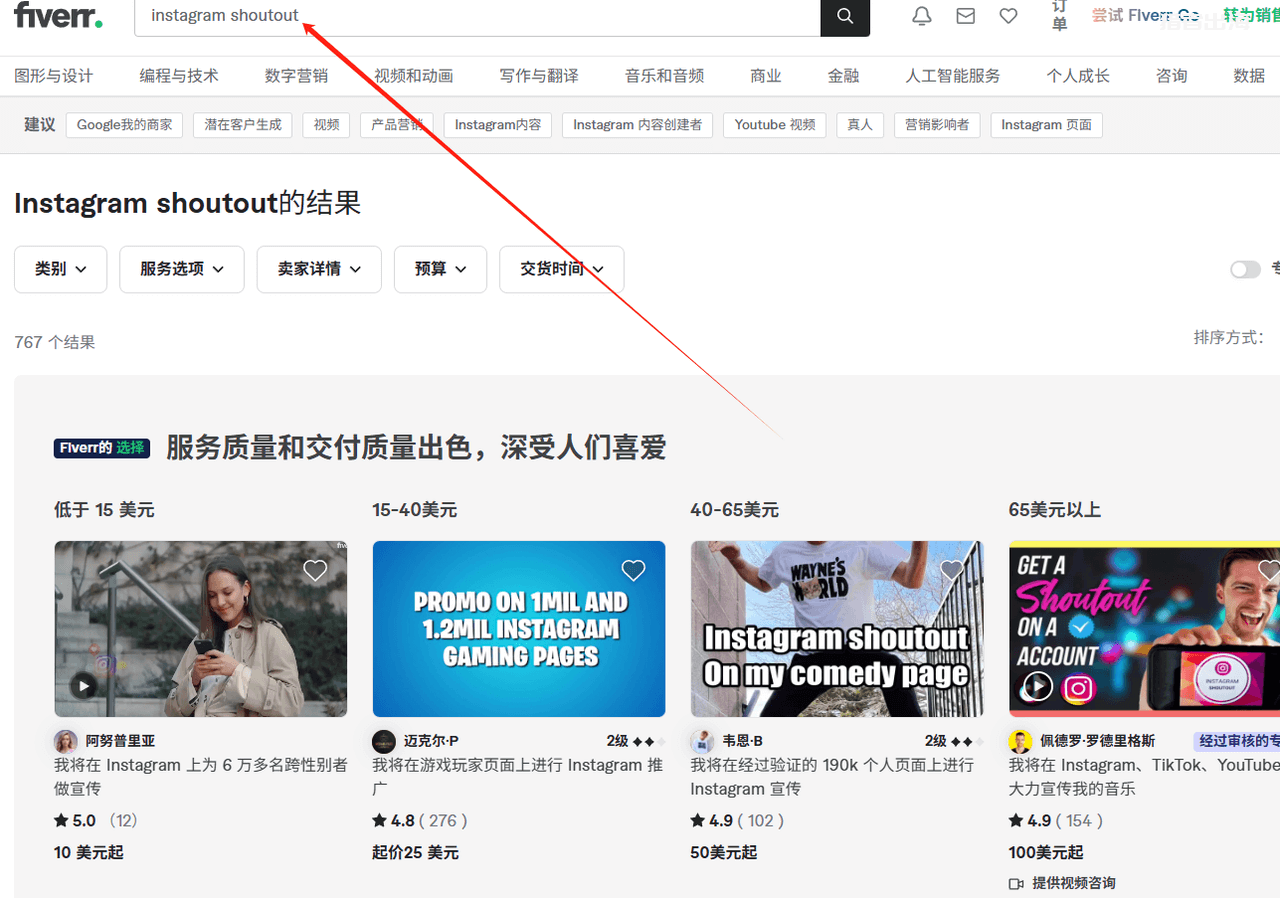Screen dimensions: 1280x898
Task: Open notifications bell icon
Action: pyautogui.click(x=922, y=16)
